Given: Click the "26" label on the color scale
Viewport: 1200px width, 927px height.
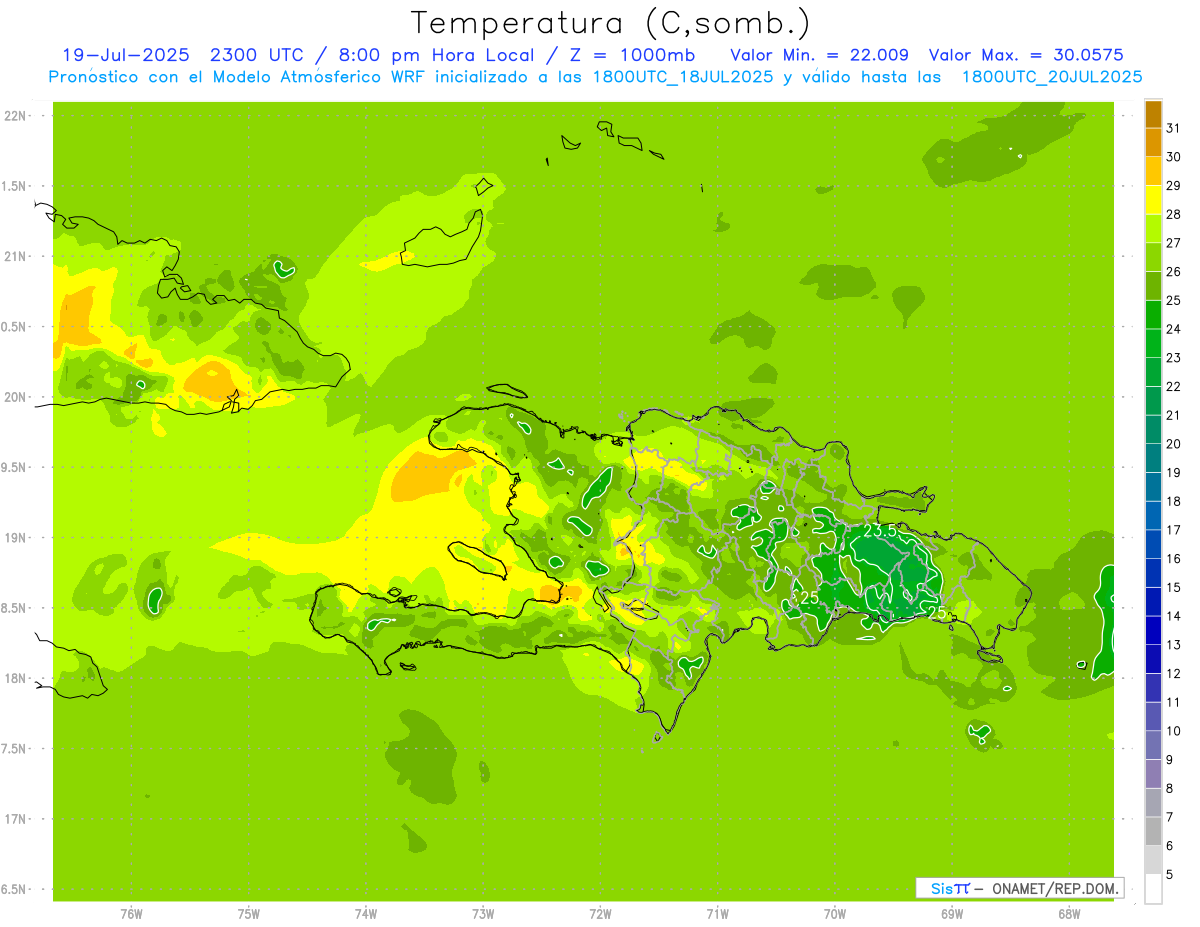Looking at the screenshot, I should pos(1173,272).
